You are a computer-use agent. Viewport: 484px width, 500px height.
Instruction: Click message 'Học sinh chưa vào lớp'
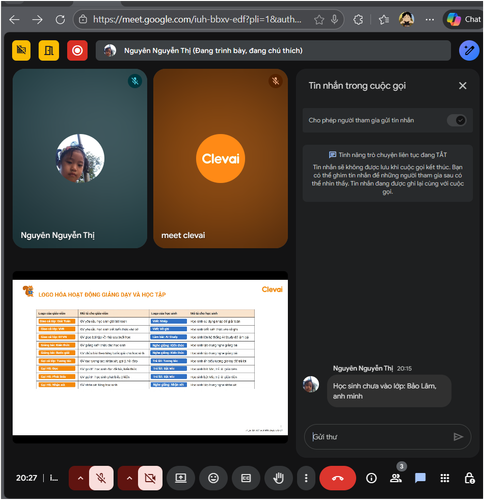click(389, 391)
